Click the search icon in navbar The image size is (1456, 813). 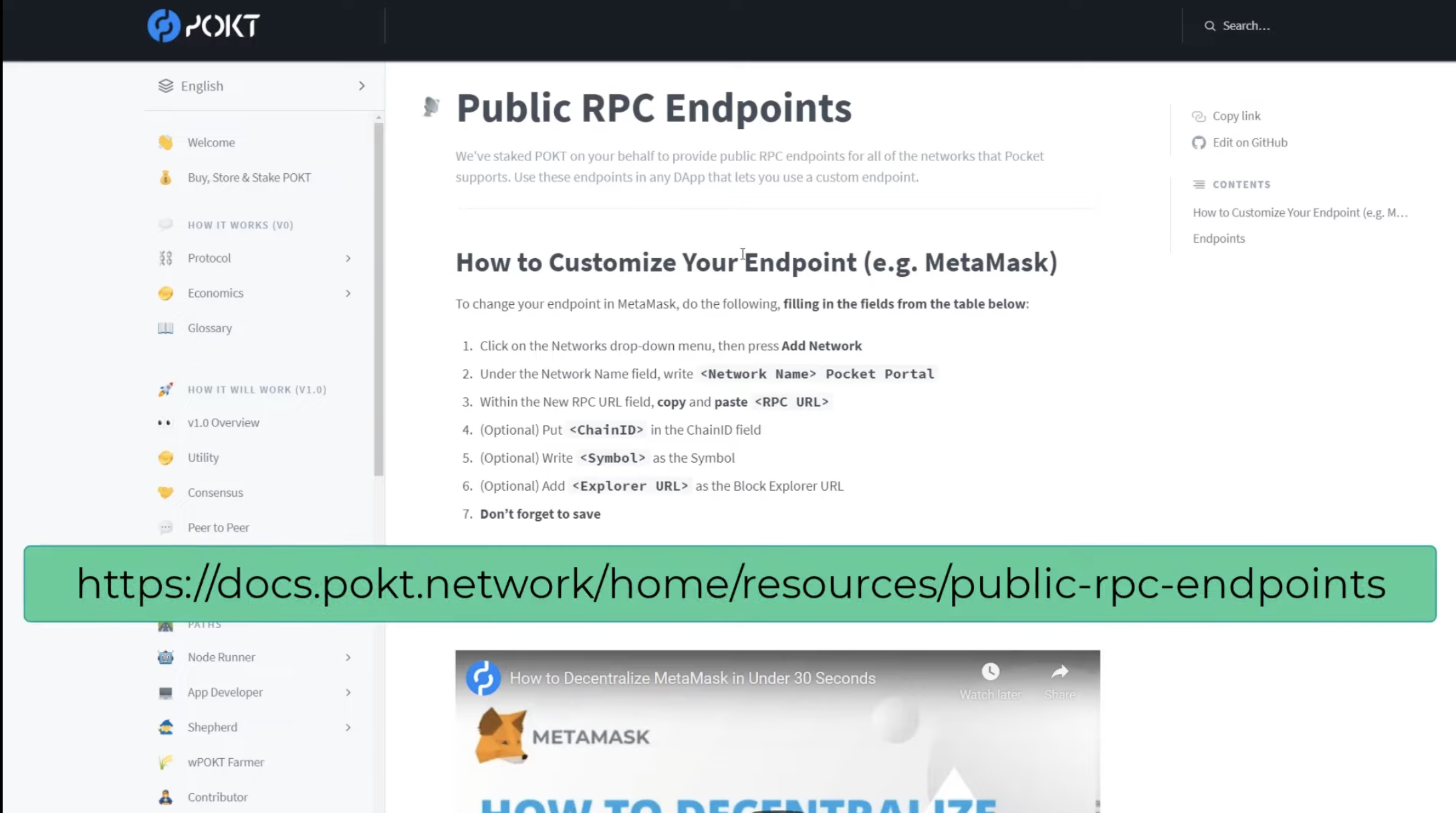point(1210,25)
